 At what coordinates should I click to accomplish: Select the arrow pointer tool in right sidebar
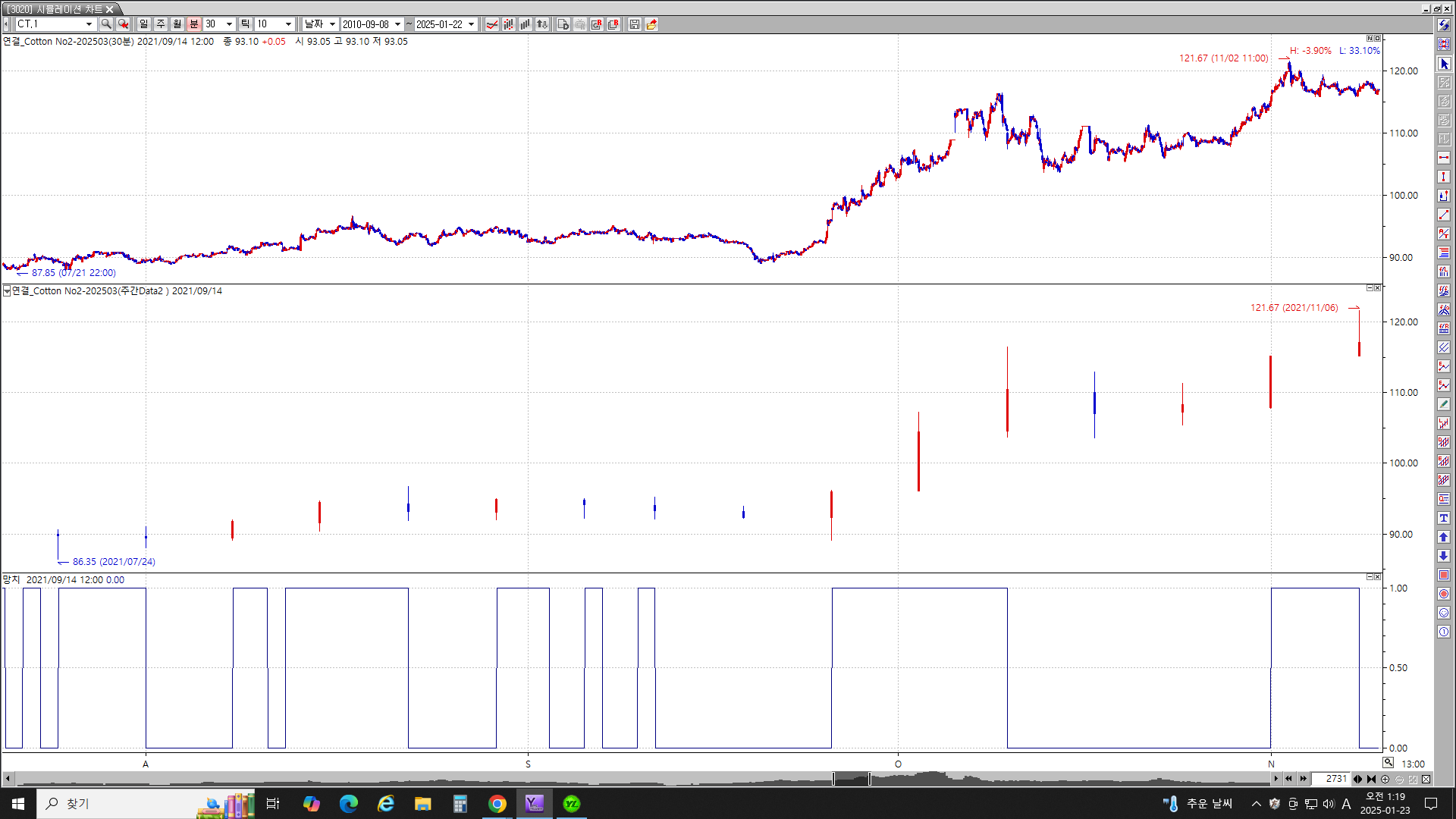1444,64
